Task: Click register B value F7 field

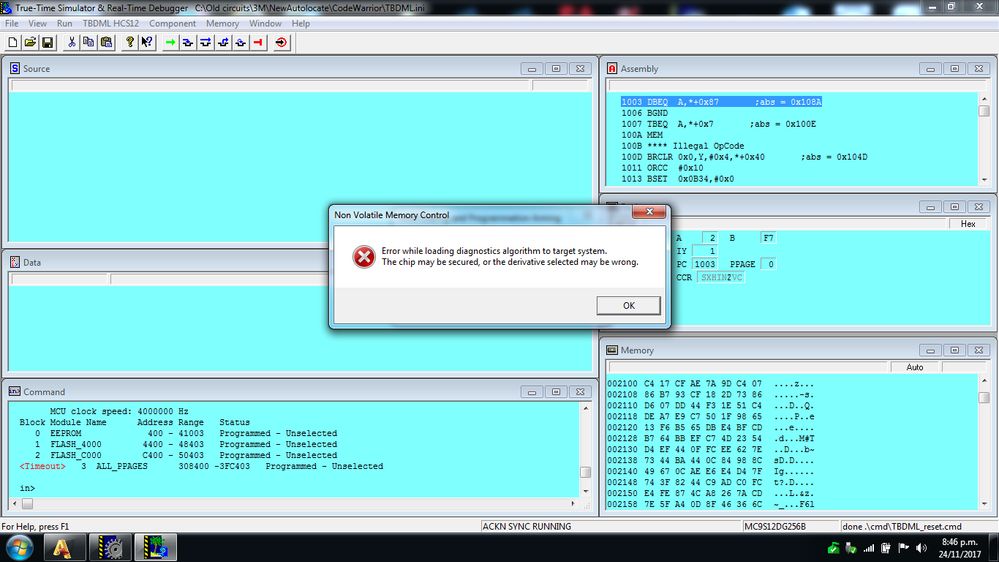Action: point(768,238)
